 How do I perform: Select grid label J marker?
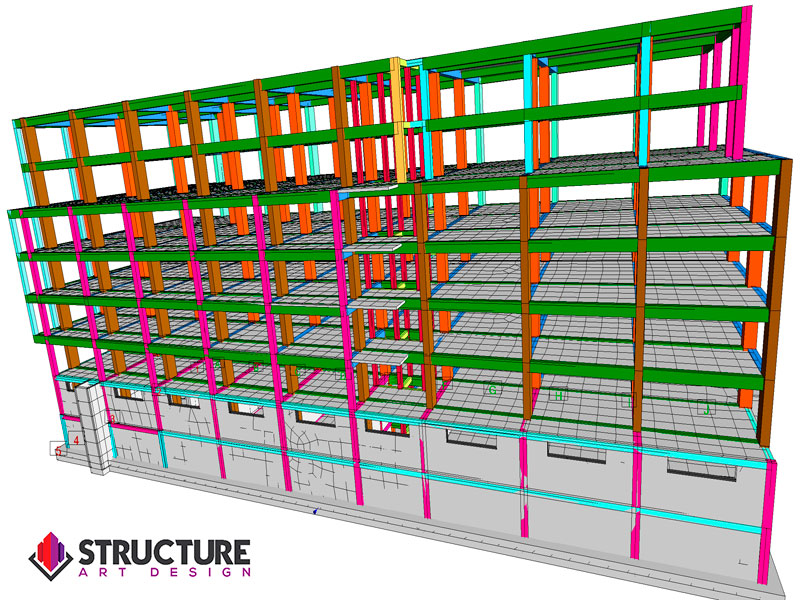(x=706, y=408)
